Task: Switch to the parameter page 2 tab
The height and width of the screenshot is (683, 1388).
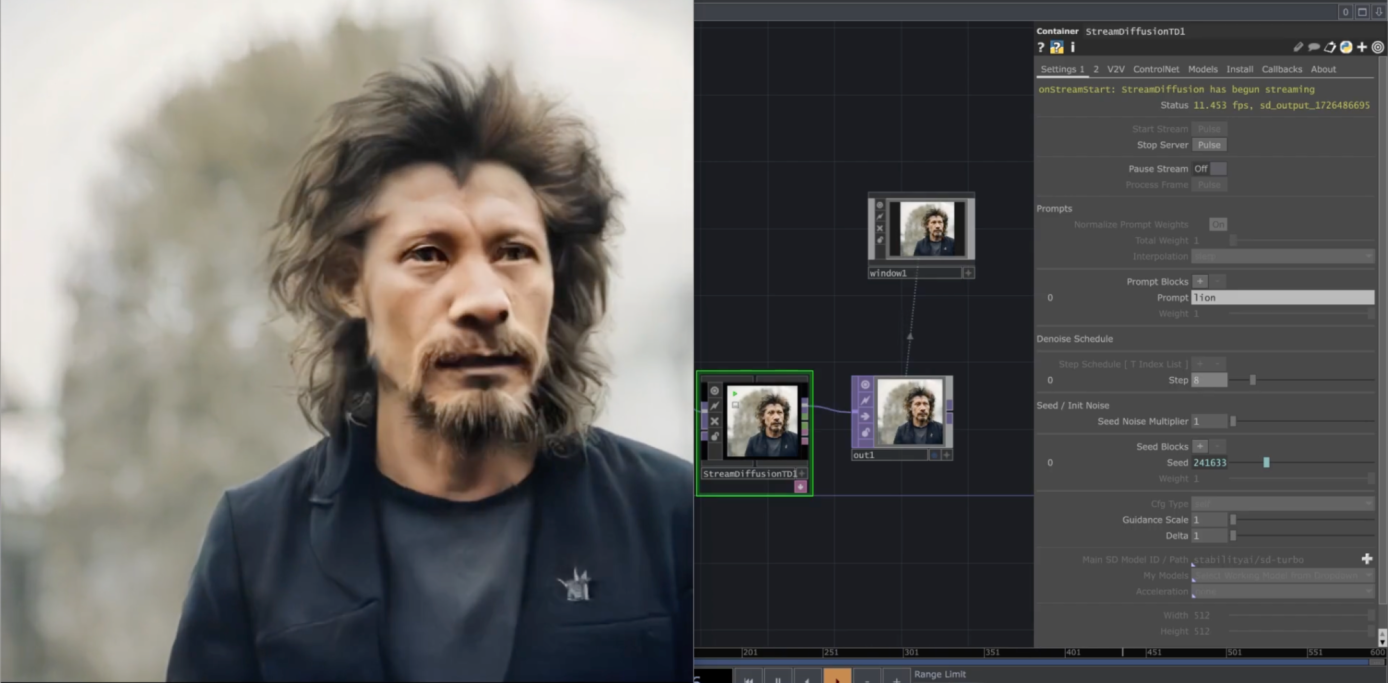Action: pyautogui.click(x=1096, y=69)
